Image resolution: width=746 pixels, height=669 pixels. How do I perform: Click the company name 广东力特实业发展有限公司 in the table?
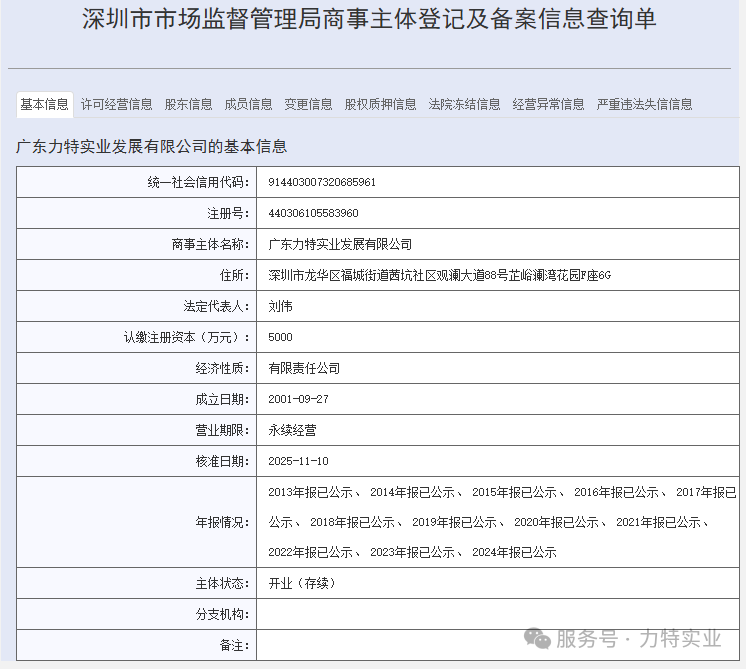click(340, 244)
